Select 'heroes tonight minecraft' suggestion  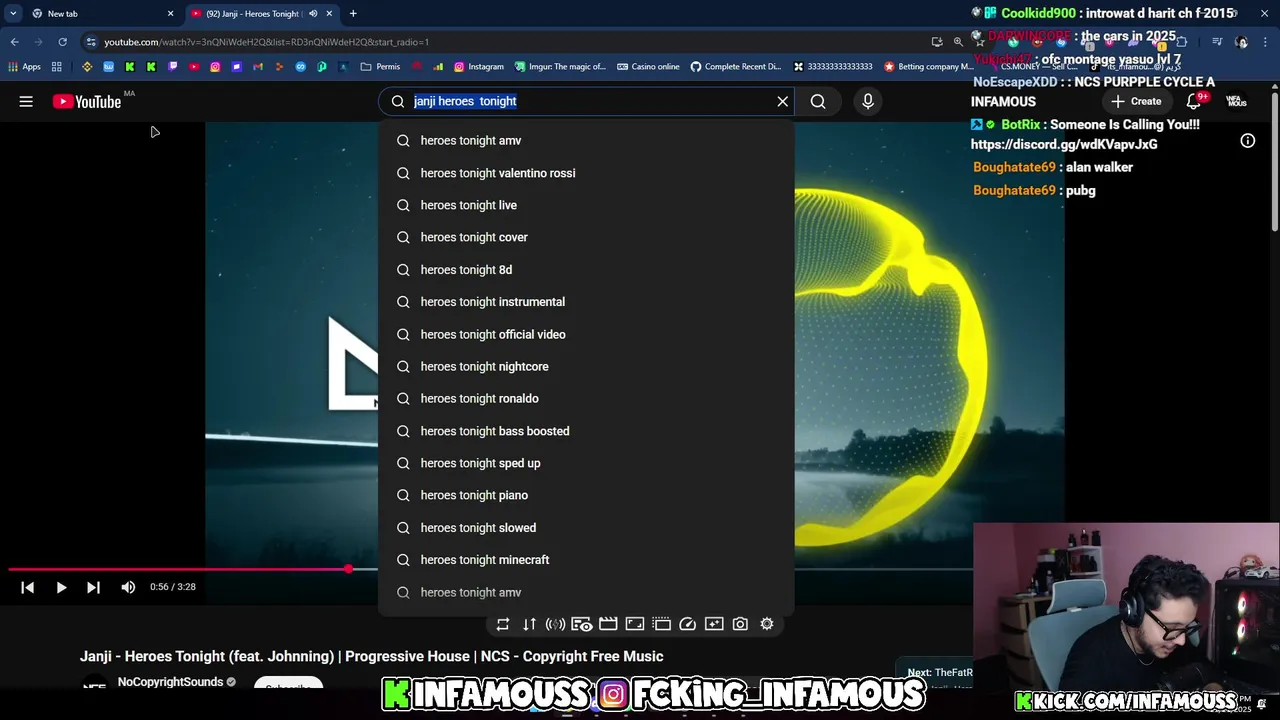[586, 560]
